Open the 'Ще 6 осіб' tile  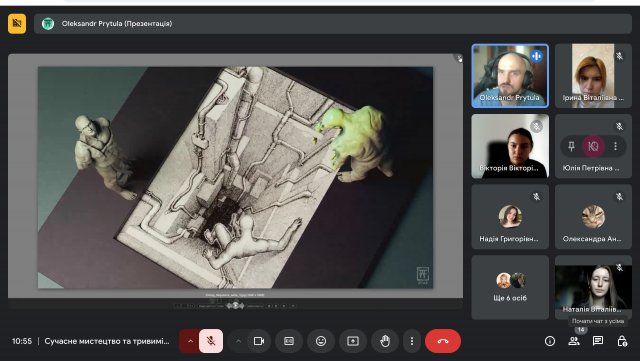[x=510, y=287]
